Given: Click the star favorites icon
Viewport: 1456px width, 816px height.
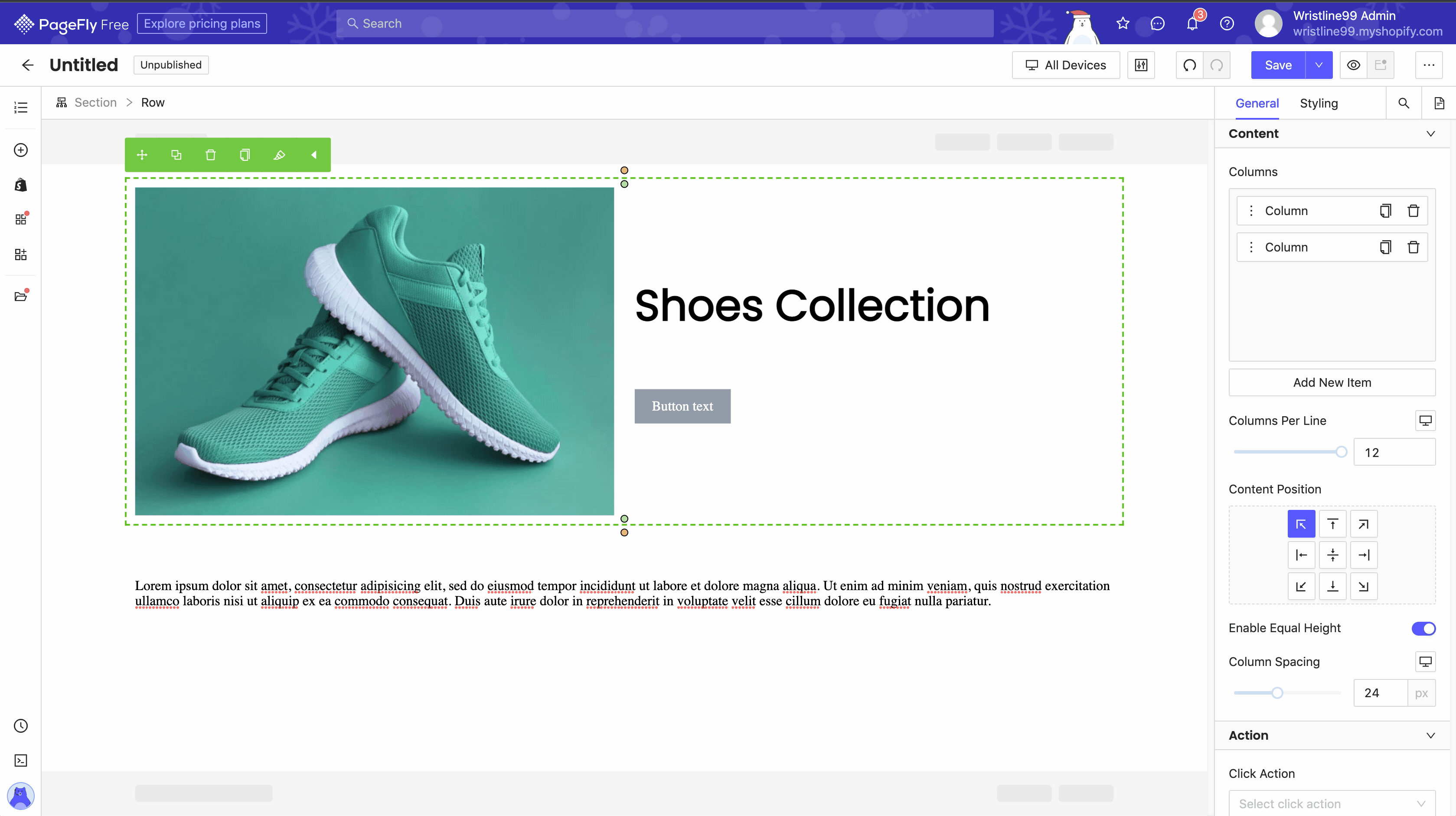Looking at the screenshot, I should point(1123,23).
